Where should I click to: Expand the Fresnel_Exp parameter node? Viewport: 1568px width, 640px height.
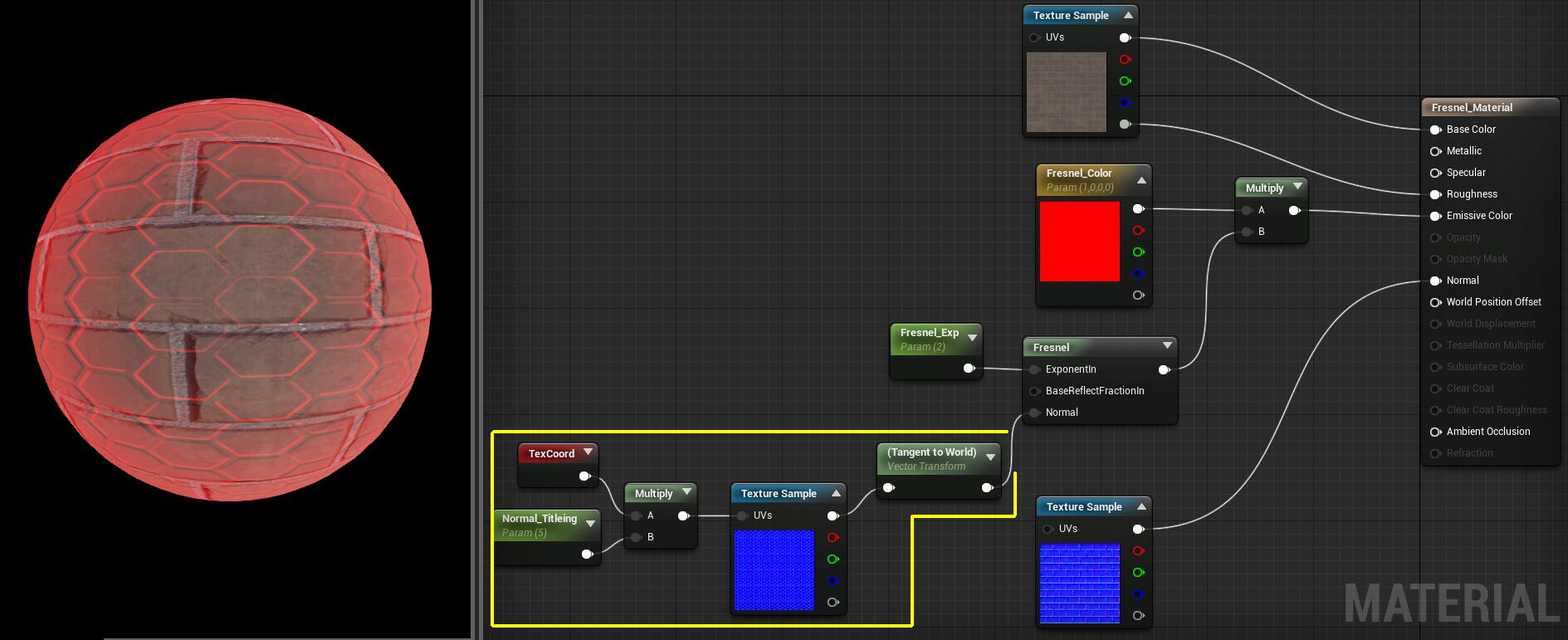coord(972,338)
